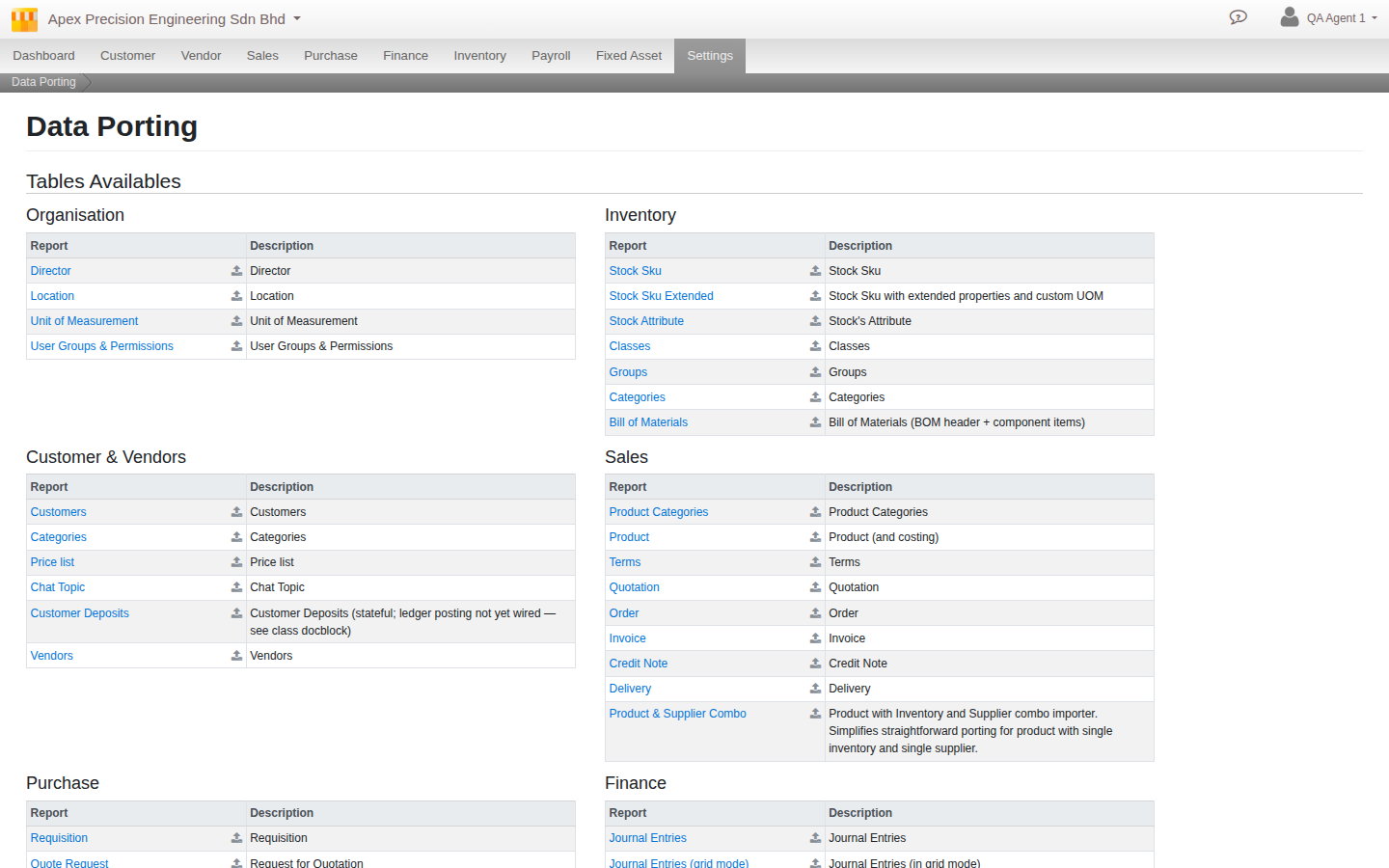
Task: Open the Unit of Measurement link
Action: 84,321
